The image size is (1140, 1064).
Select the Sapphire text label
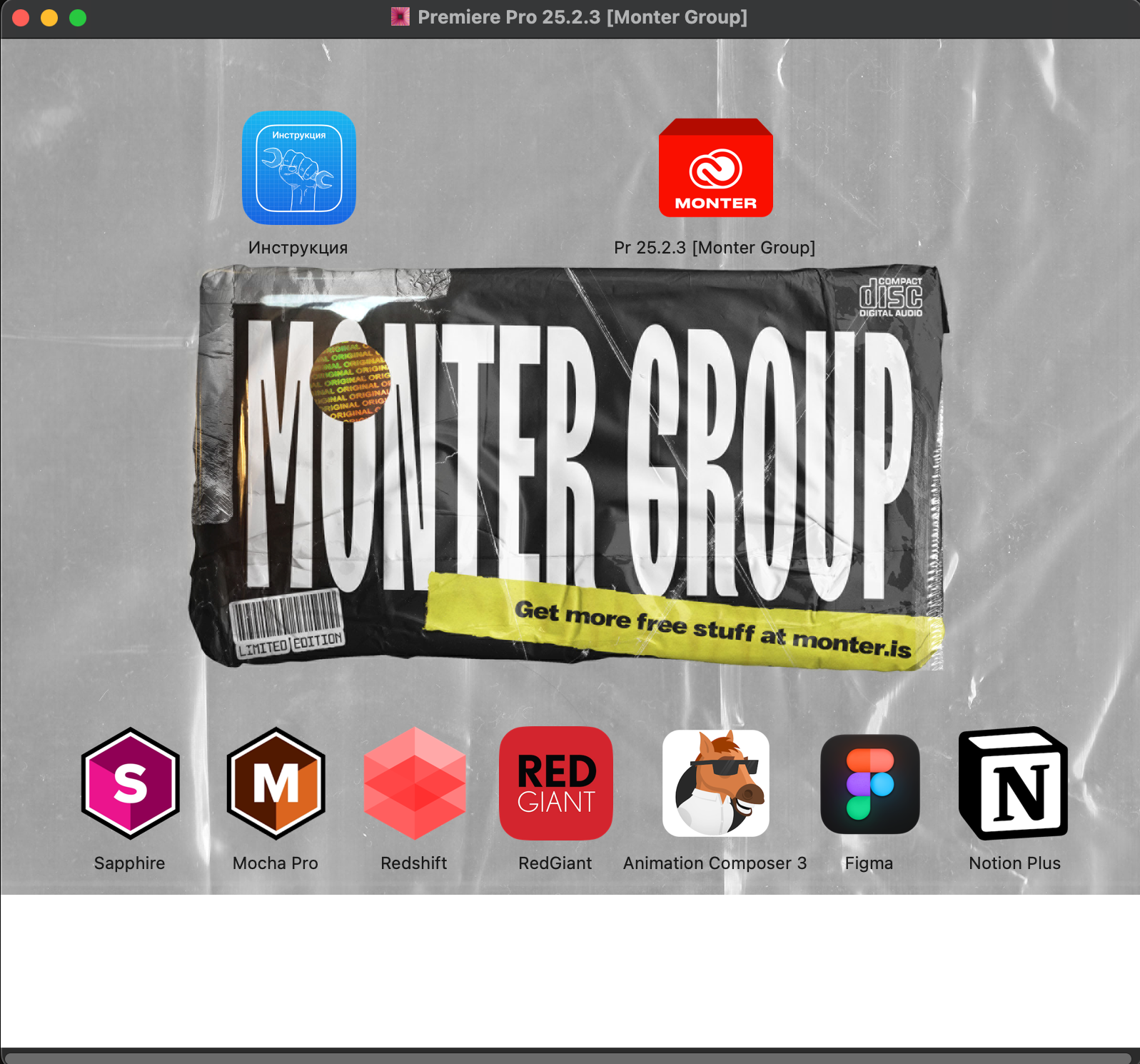pos(129,863)
